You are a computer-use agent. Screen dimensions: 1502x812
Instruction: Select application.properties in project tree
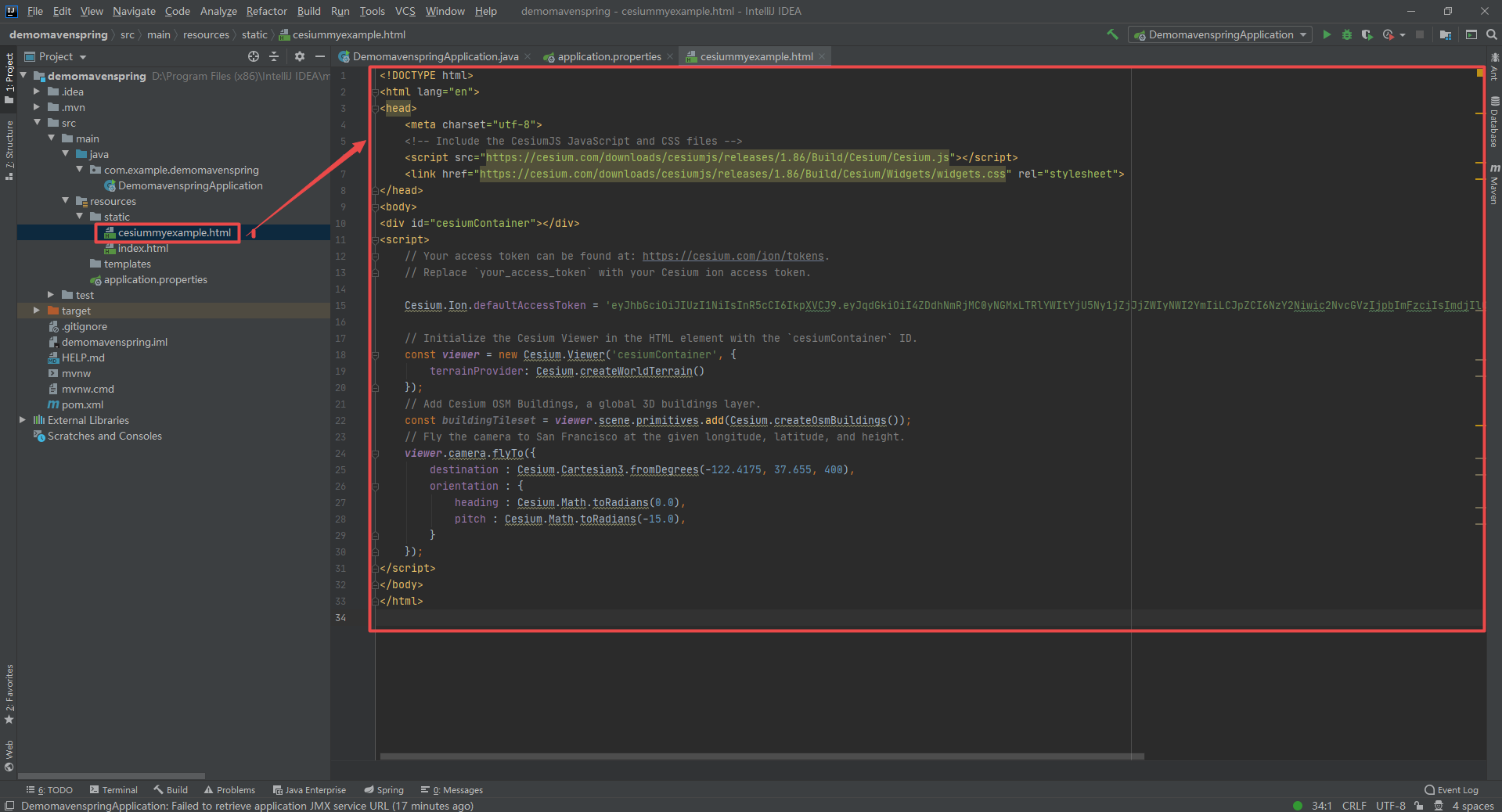pos(155,279)
